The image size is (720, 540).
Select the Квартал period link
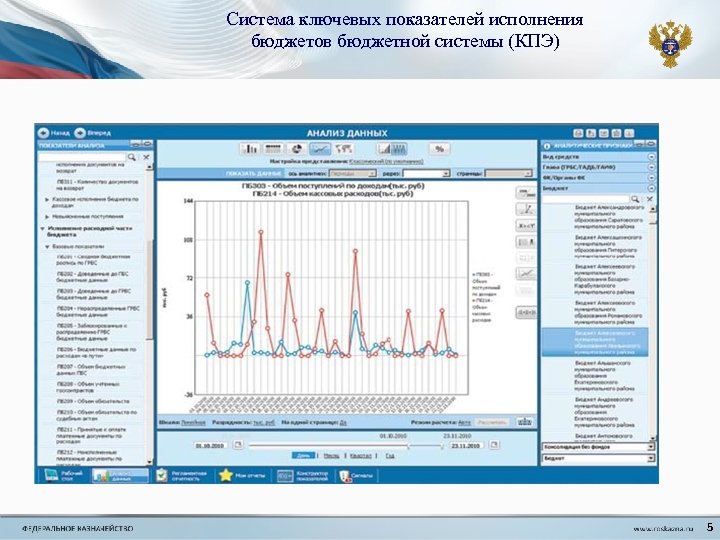361,456
